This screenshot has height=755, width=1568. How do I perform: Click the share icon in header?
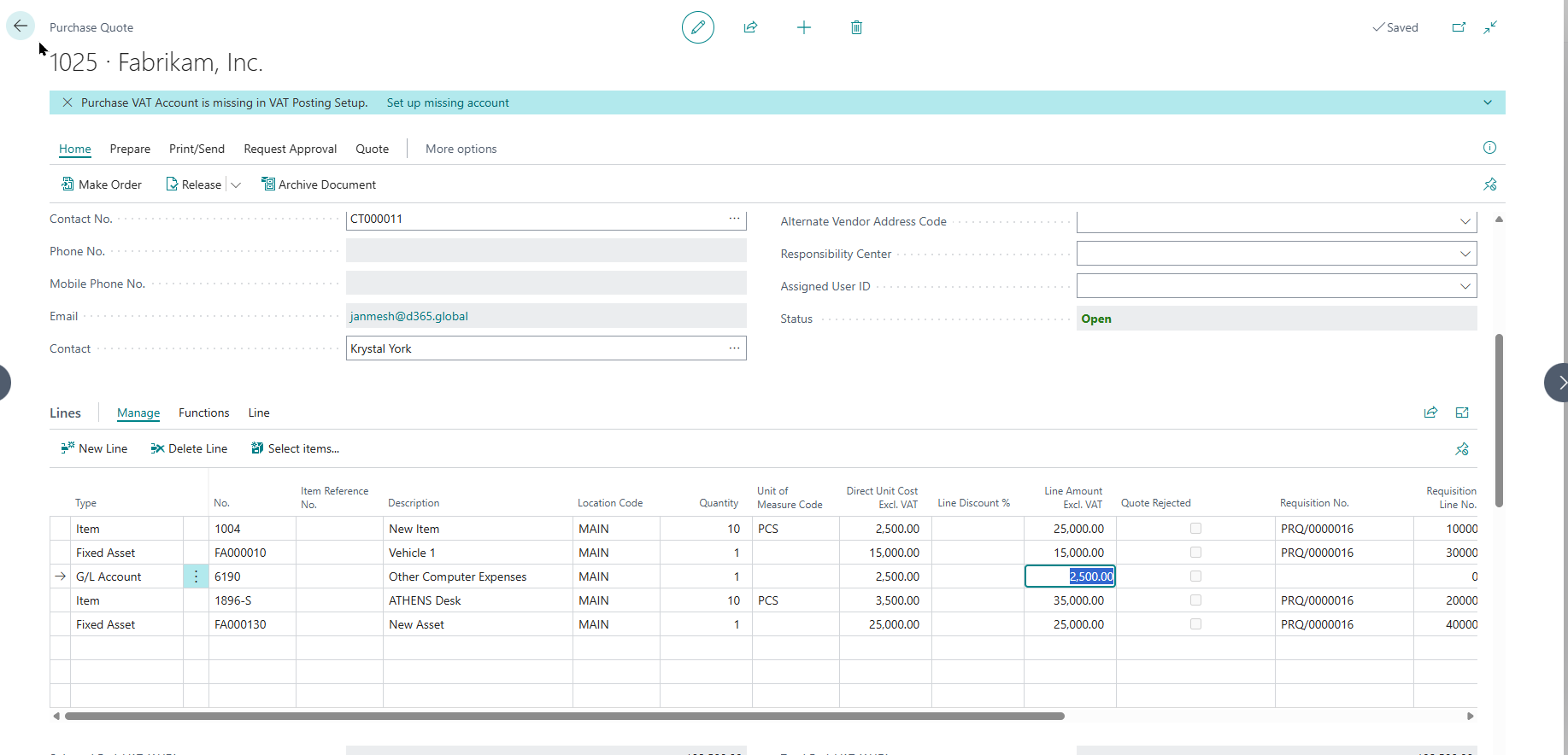click(750, 27)
